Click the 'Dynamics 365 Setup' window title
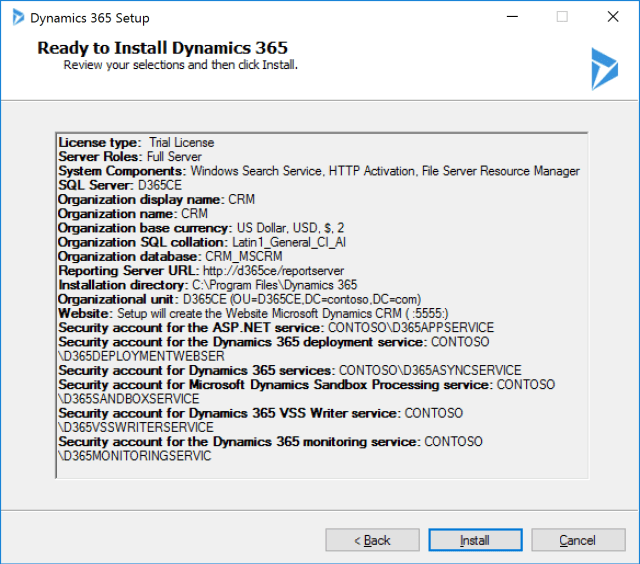This screenshot has width=640, height=564. pos(90,18)
